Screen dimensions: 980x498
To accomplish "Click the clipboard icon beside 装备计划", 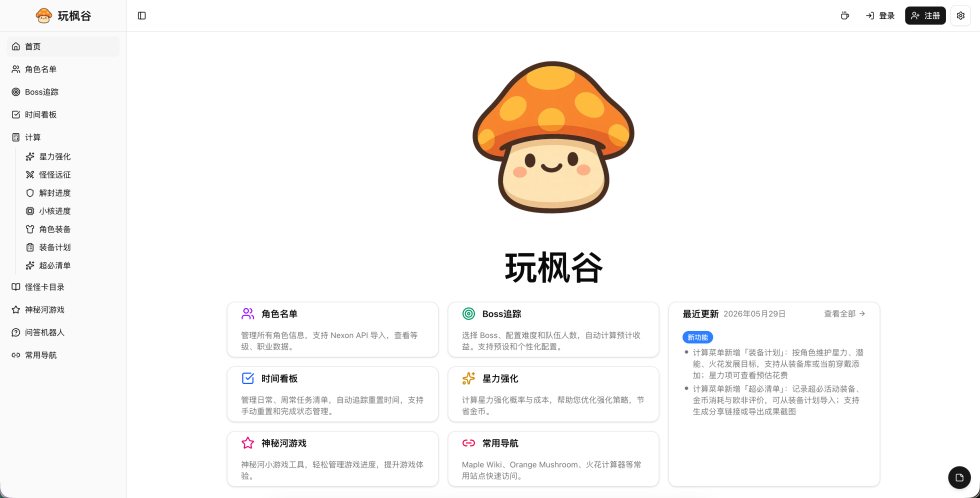I will [x=30, y=247].
